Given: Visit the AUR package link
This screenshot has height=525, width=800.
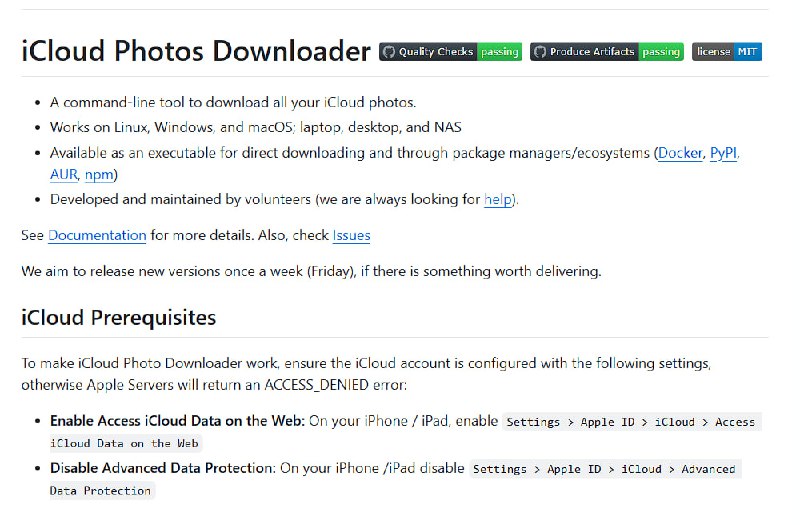Looking at the screenshot, I should coord(64,174).
